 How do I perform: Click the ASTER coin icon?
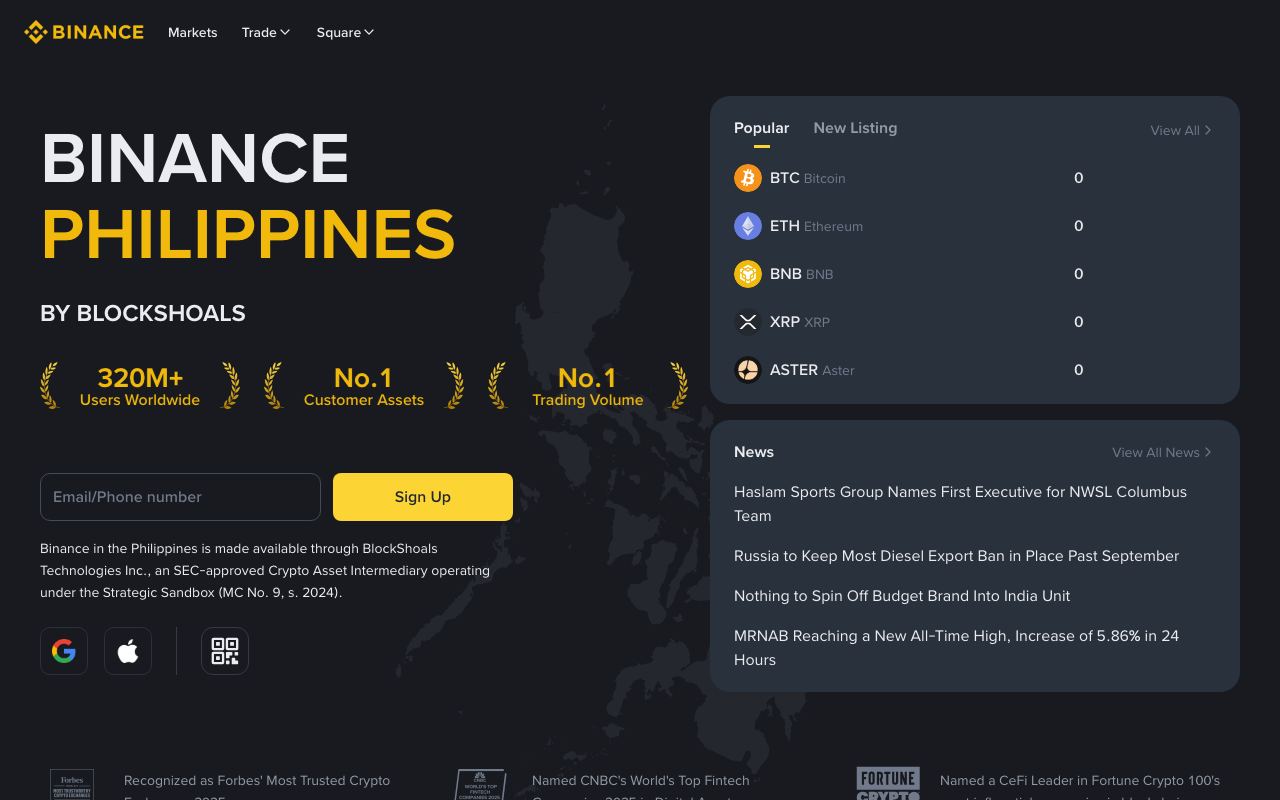748,370
